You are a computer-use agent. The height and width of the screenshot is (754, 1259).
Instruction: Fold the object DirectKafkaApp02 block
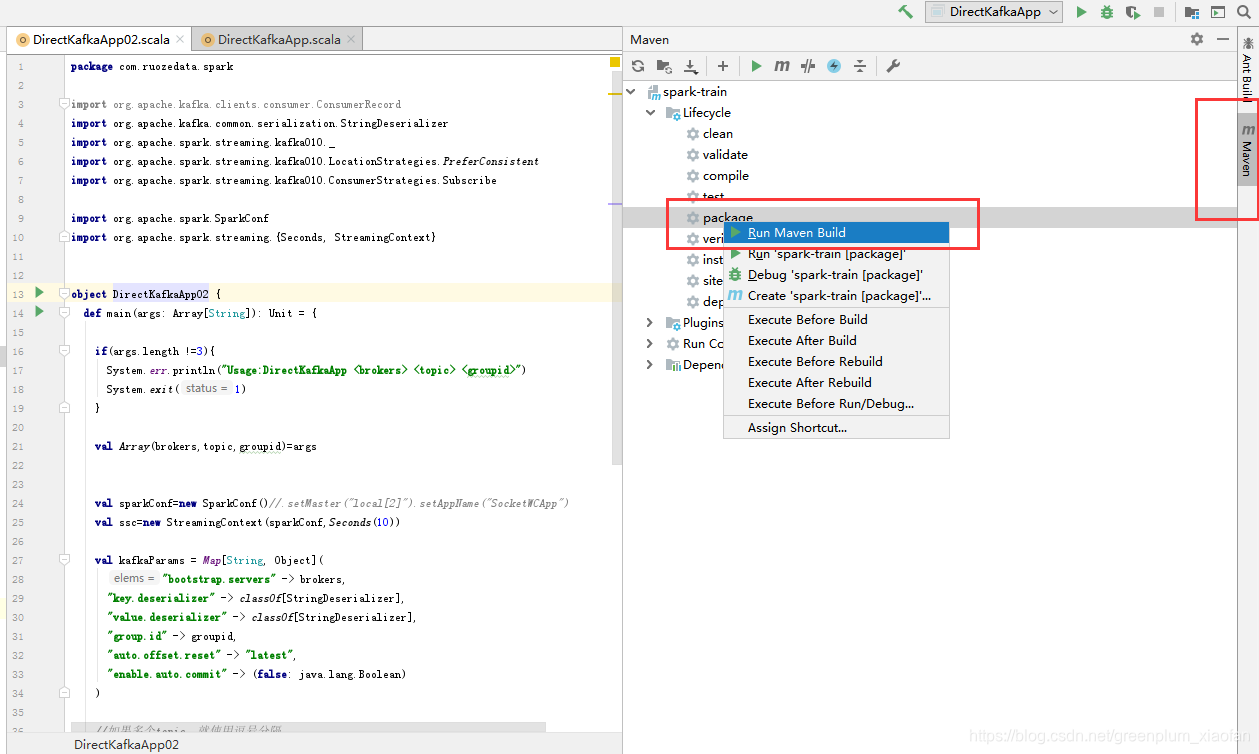64,294
